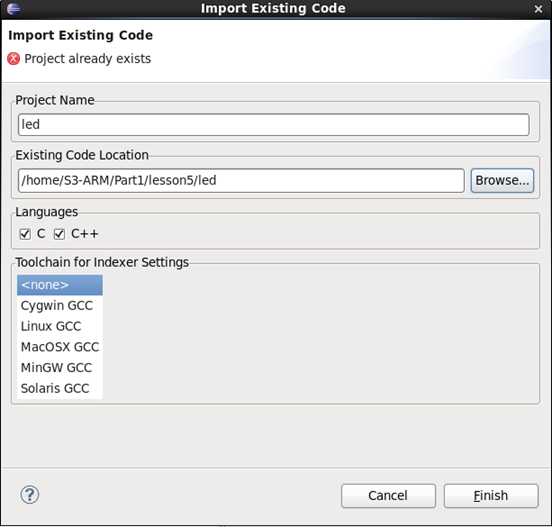The width and height of the screenshot is (552, 527).
Task: Choose Cygwin GCC toolchain
Action: 59,305
